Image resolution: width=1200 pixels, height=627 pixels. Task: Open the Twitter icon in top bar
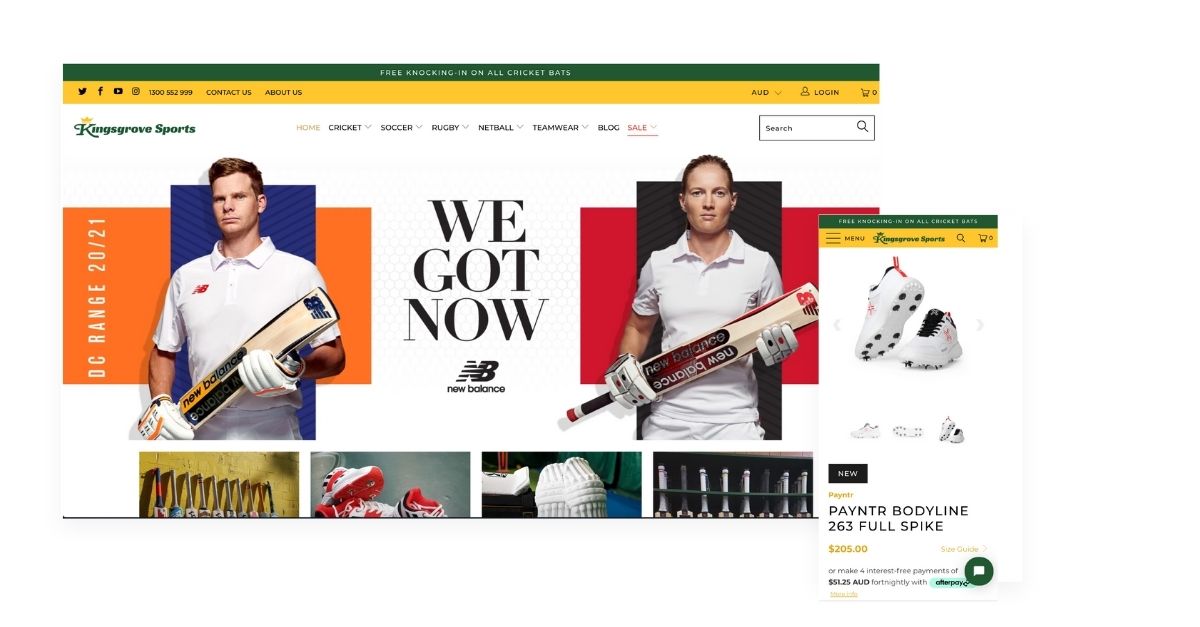(x=82, y=92)
